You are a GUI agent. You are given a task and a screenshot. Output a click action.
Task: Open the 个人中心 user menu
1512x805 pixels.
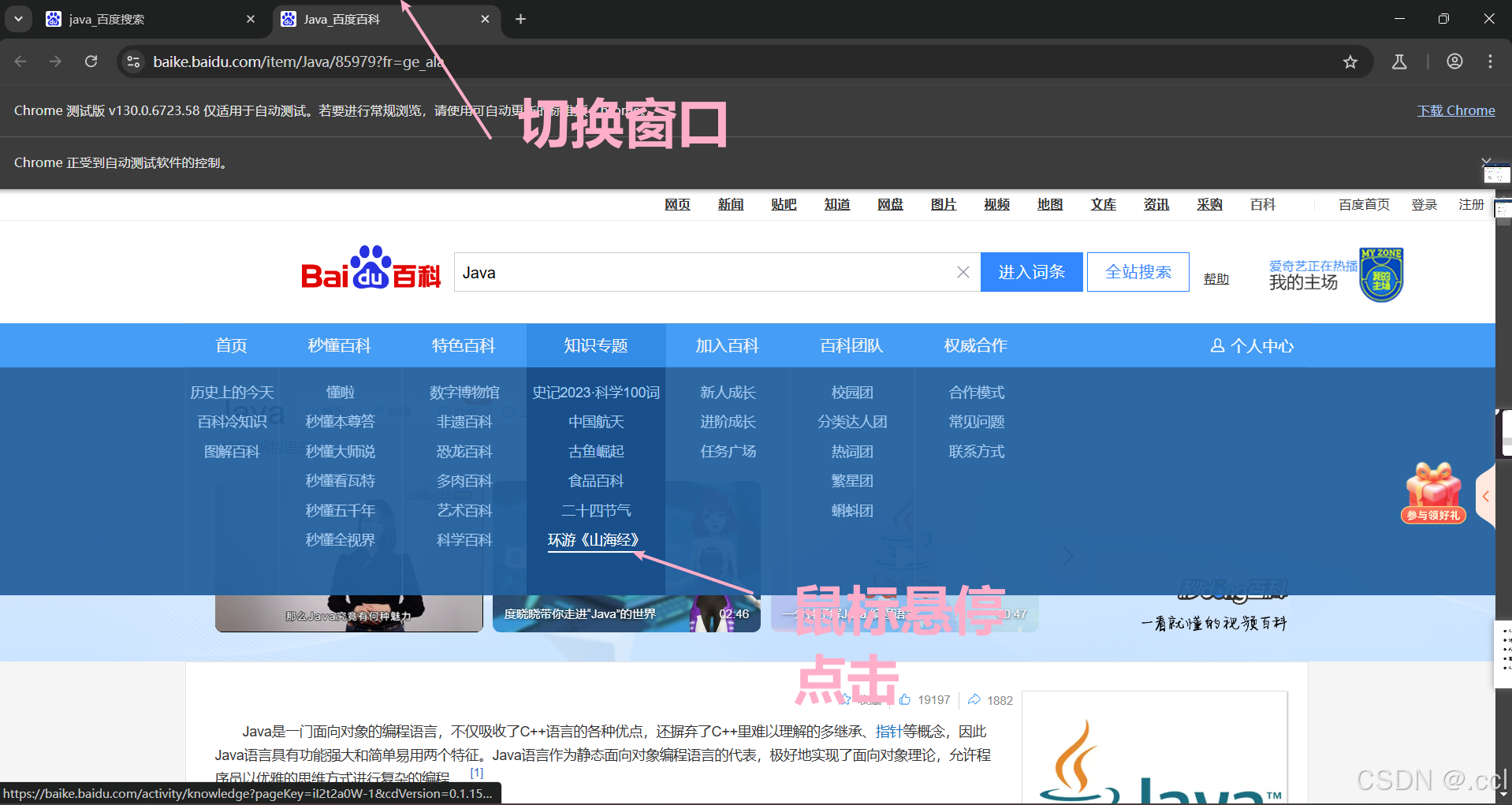1252,345
